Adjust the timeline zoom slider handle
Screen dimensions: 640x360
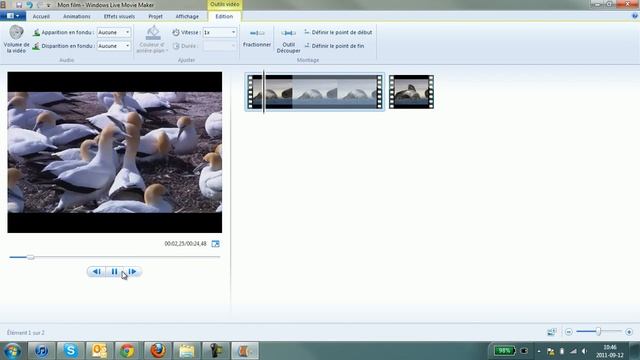pos(598,331)
